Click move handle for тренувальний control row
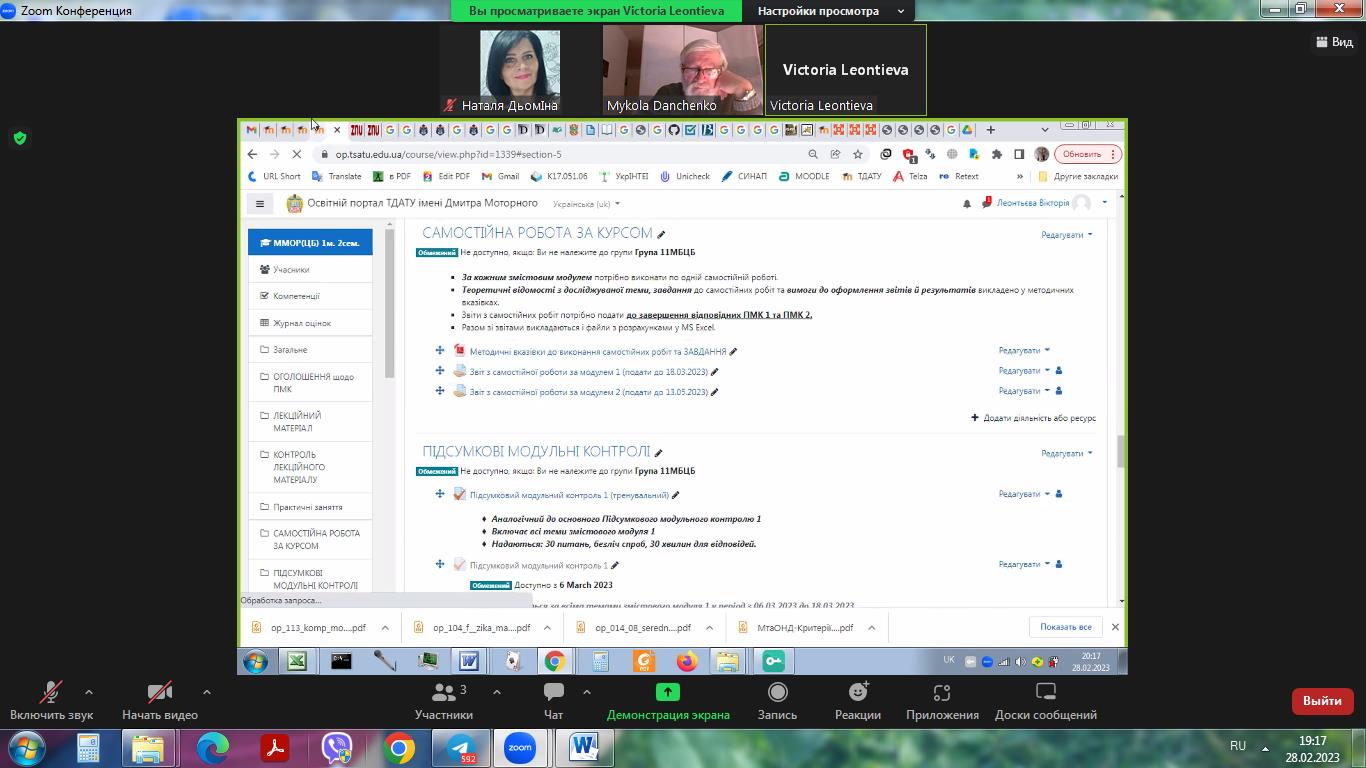 tap(440, 494)
